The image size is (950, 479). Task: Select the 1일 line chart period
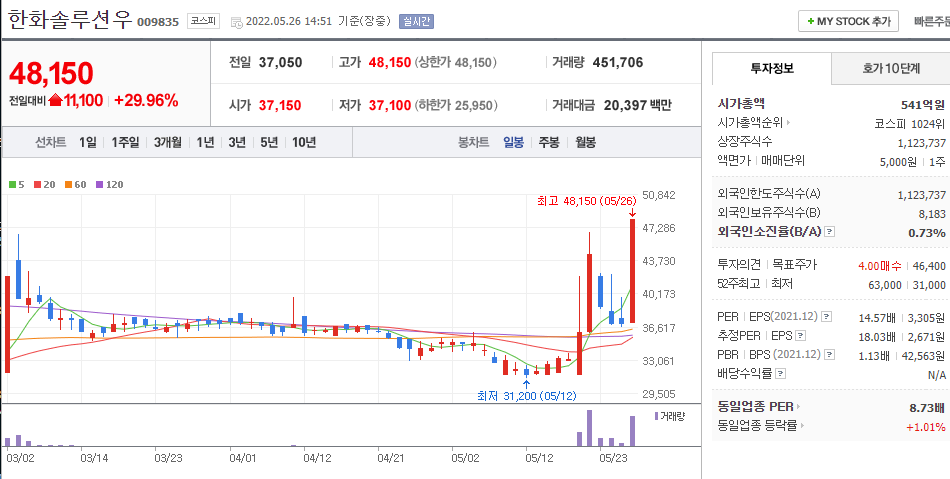pos(87,143)
